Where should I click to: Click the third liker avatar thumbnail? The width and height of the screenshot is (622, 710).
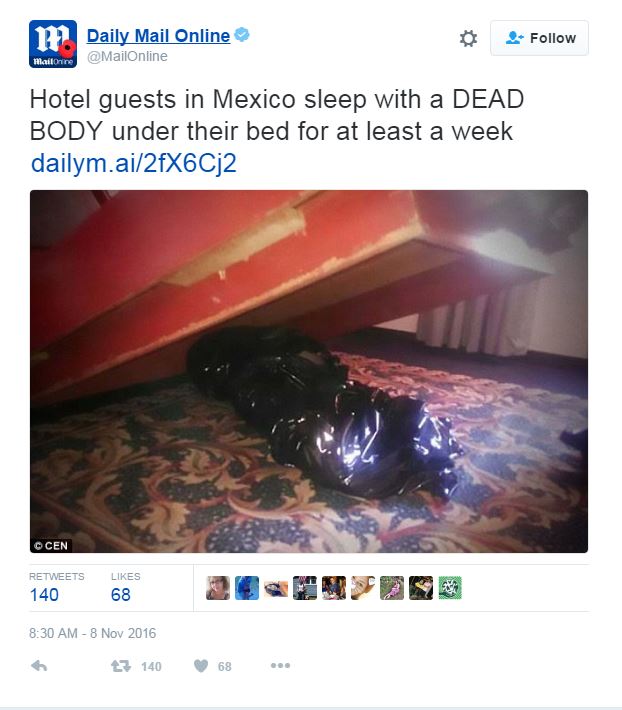point(276,588)
